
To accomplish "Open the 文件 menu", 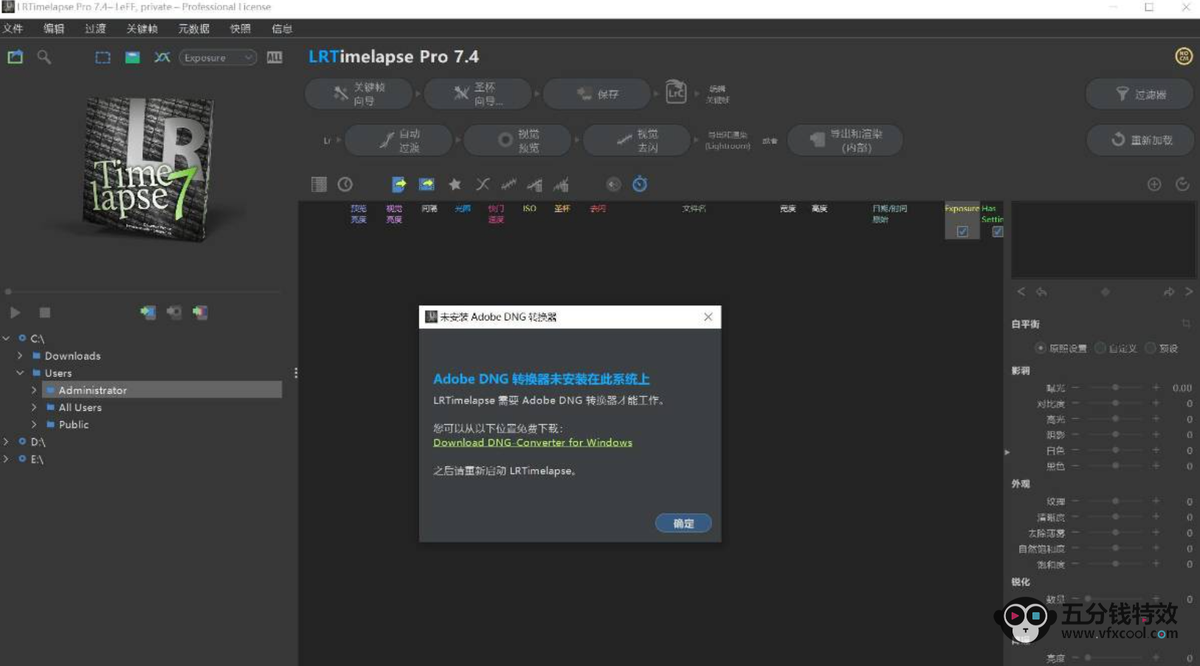I will [13, 29].
